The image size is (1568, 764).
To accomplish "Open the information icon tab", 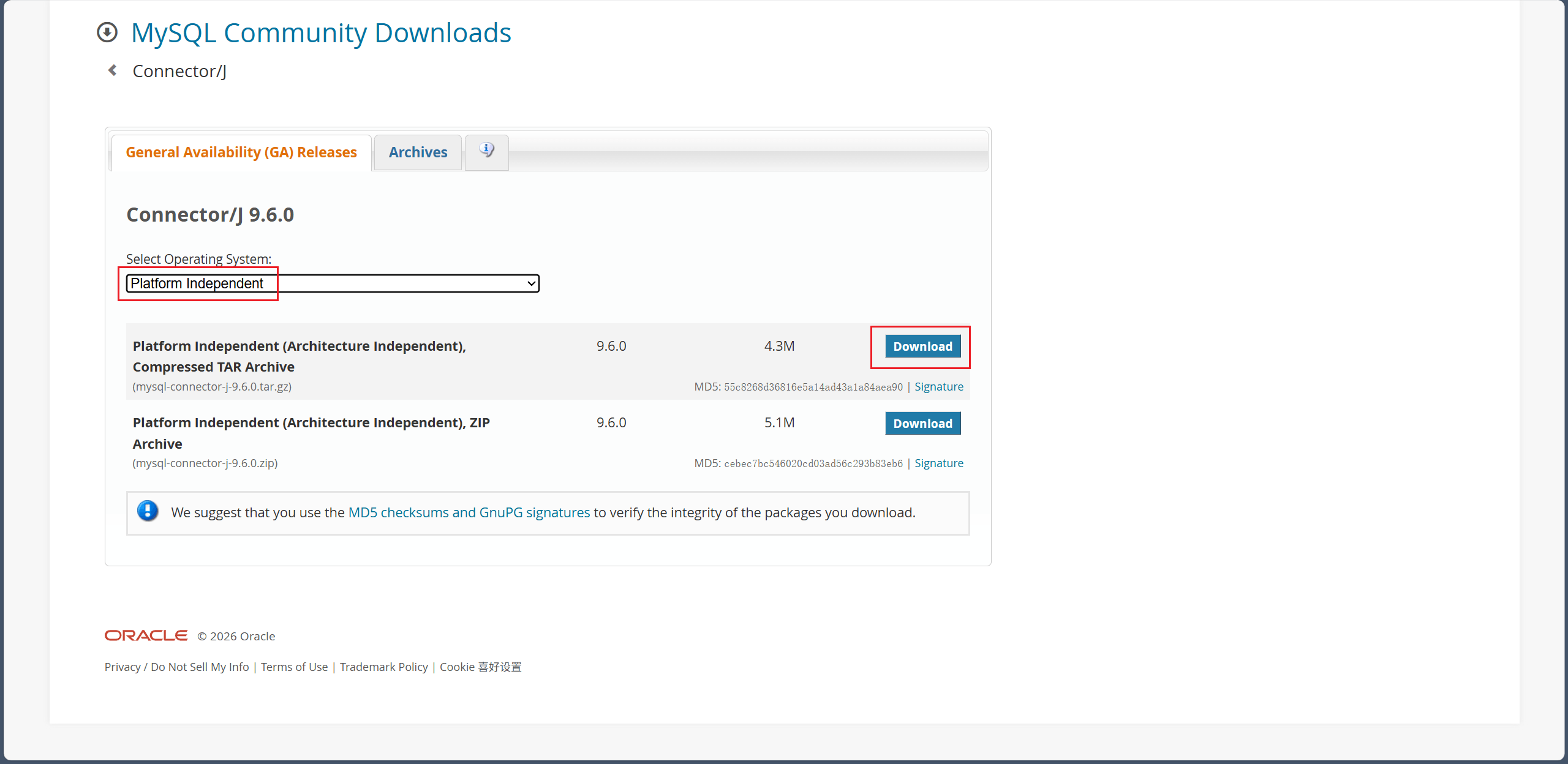I will click(x=486, y=151).
